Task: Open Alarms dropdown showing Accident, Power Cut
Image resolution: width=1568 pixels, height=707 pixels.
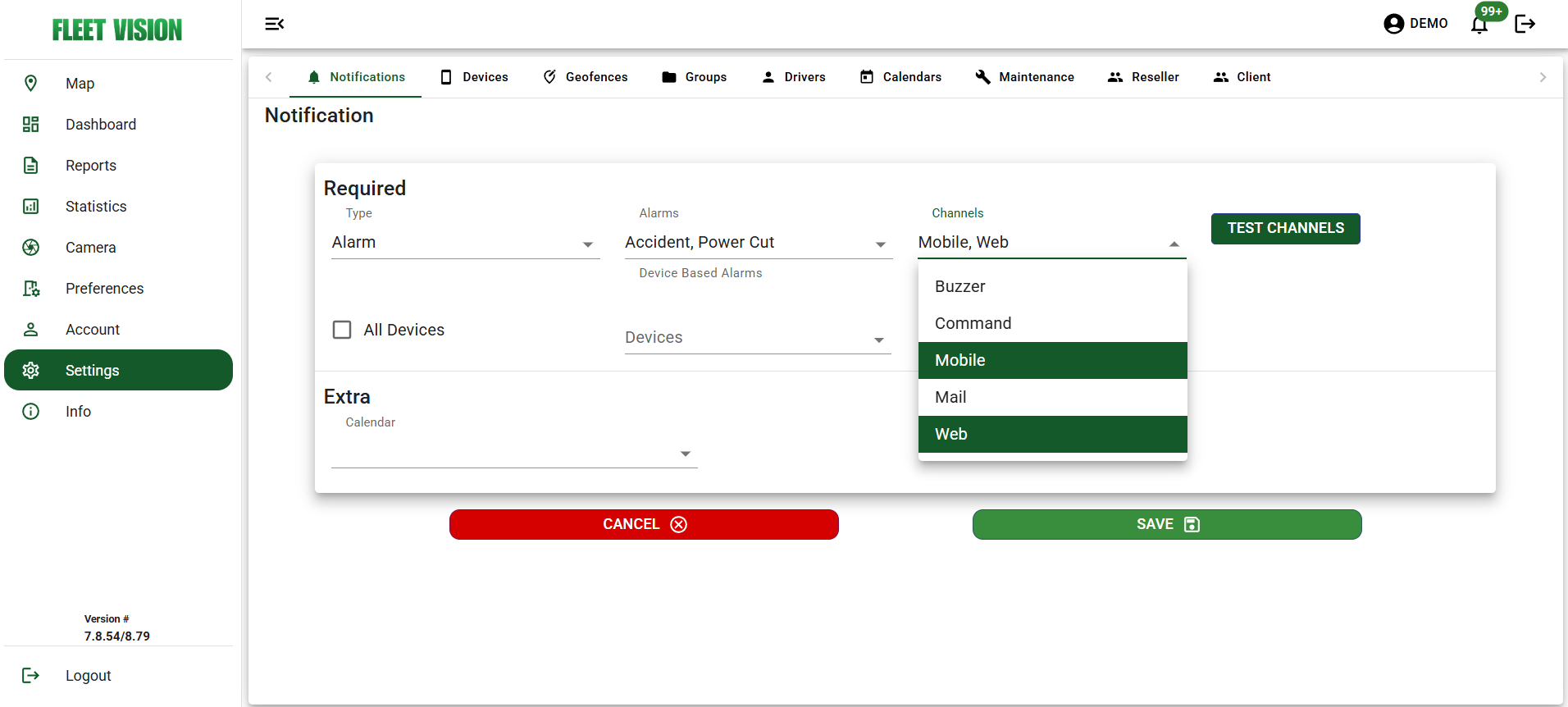Action: [759, 243]
